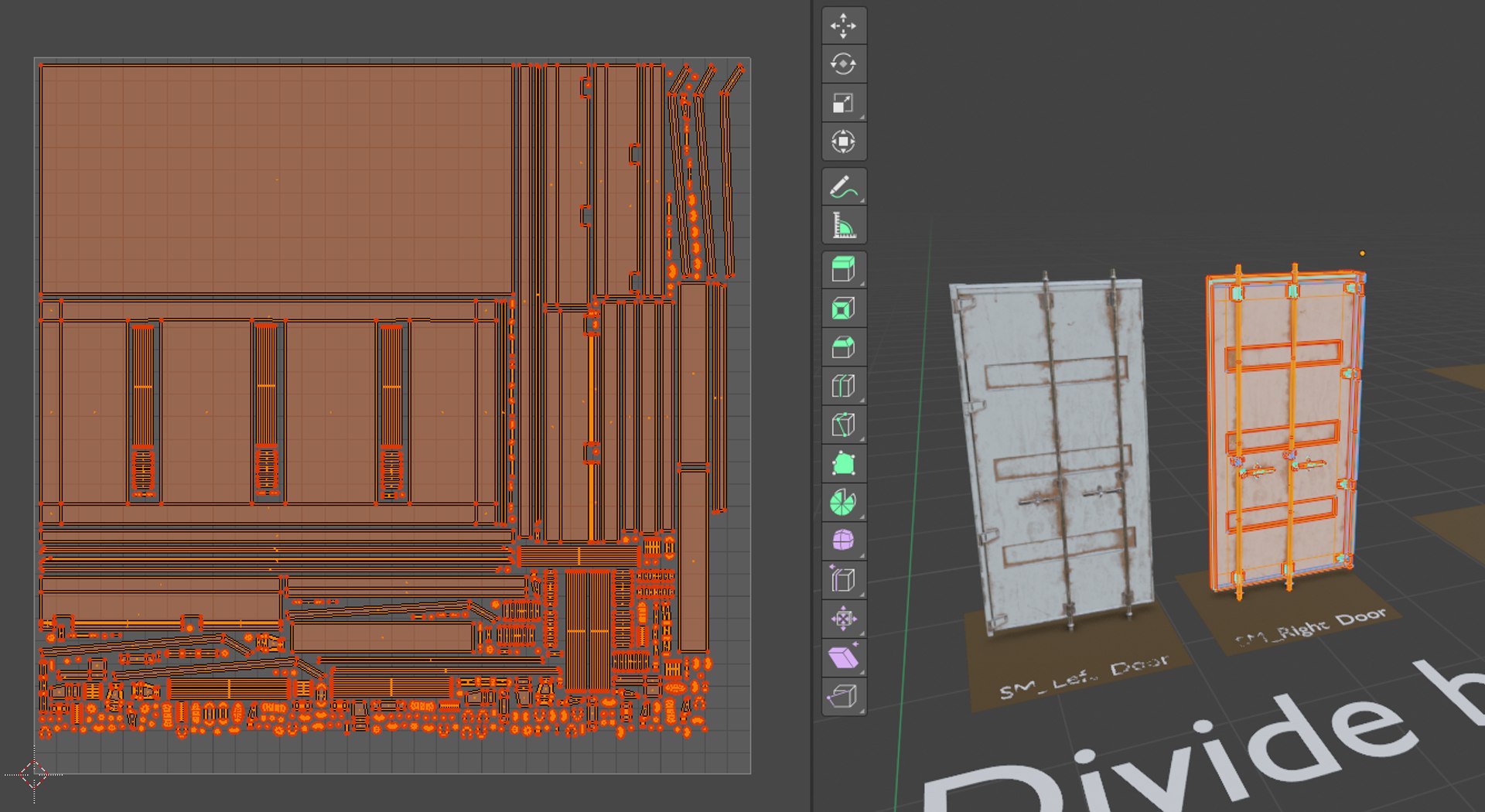Screen dimensions: 1485x812
Task: Click the SM_Left_Door floor label
Action: tap(1083, 677)
